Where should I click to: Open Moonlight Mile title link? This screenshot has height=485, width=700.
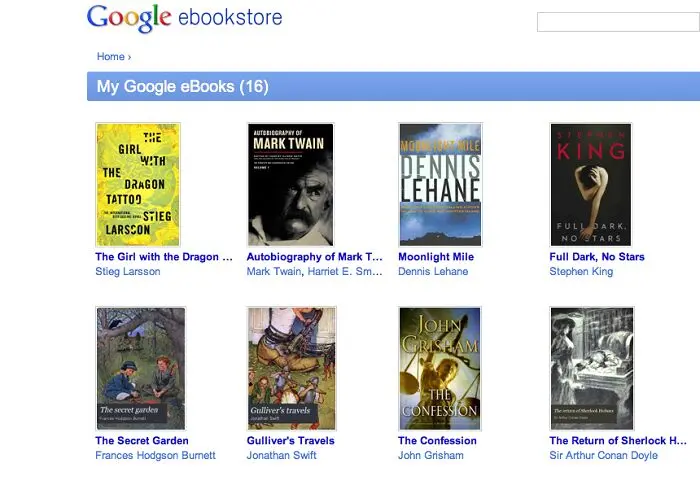pyautogui.click(x=436, y=257)
